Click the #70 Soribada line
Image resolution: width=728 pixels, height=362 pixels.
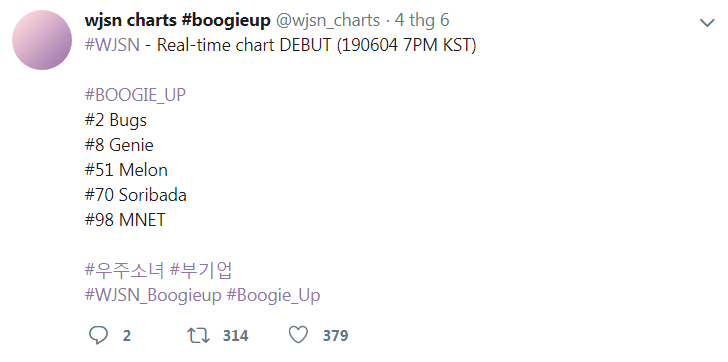136,195
